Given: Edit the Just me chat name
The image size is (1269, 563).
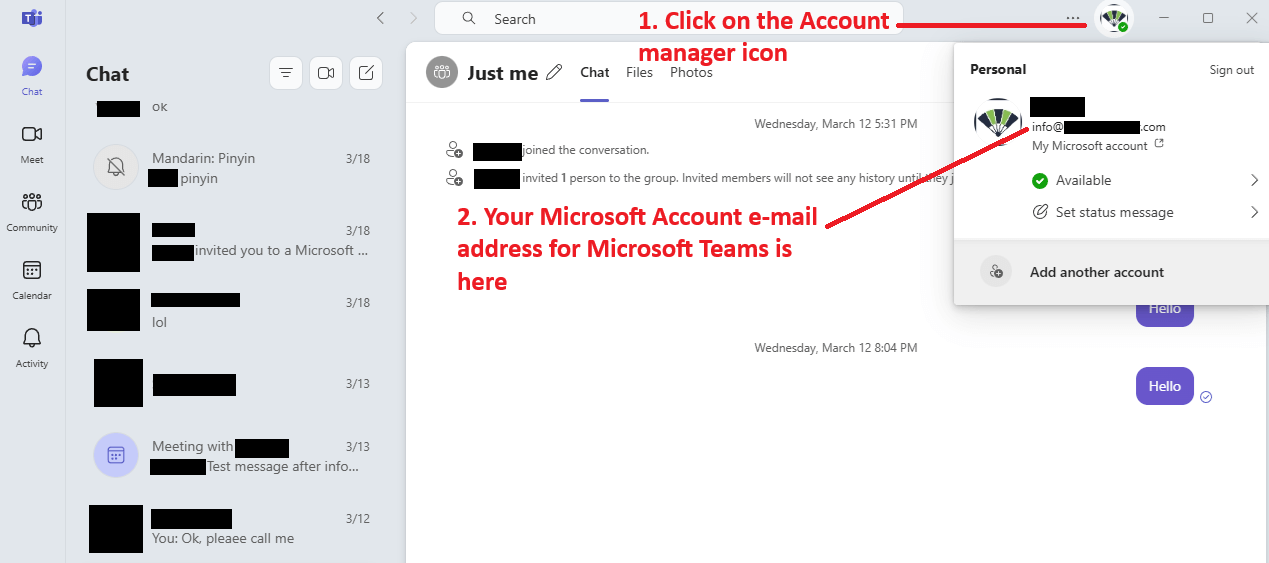Looking at the screenshot, I should (x=555, y=72).
